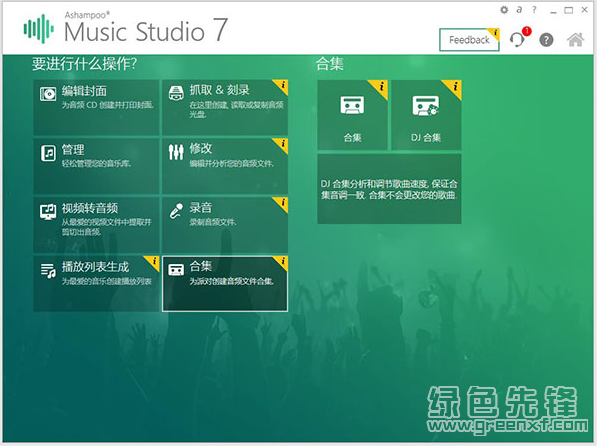Viewport: 597px width, 446px height.
Task: Close the Music Studio window
Action: point(584,10)
